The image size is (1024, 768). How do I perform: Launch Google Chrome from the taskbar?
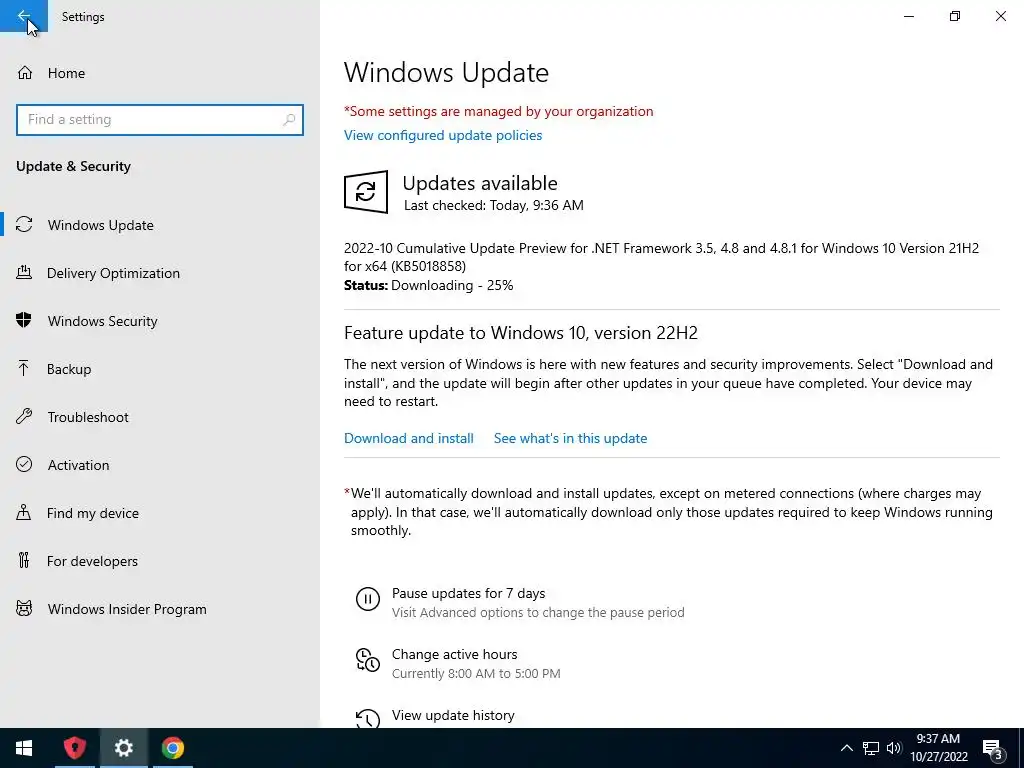coord(173,748)
